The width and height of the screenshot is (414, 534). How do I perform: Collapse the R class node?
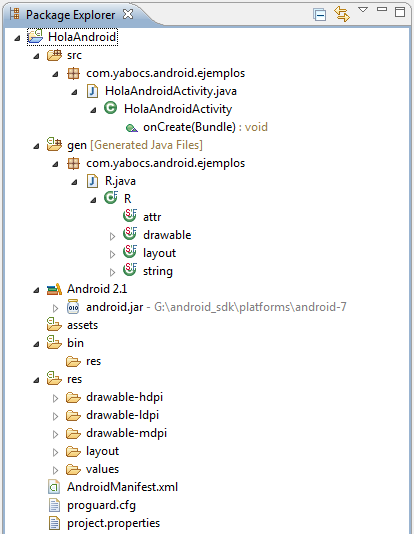click(x=94, y=201)
